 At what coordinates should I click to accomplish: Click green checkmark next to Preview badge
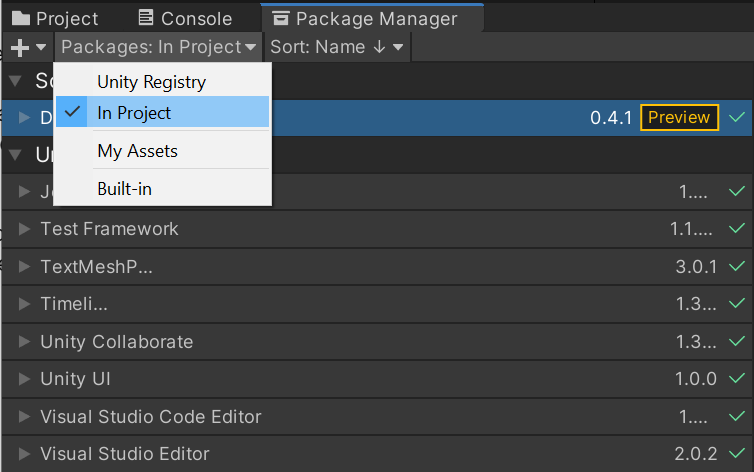coord(738,117)
